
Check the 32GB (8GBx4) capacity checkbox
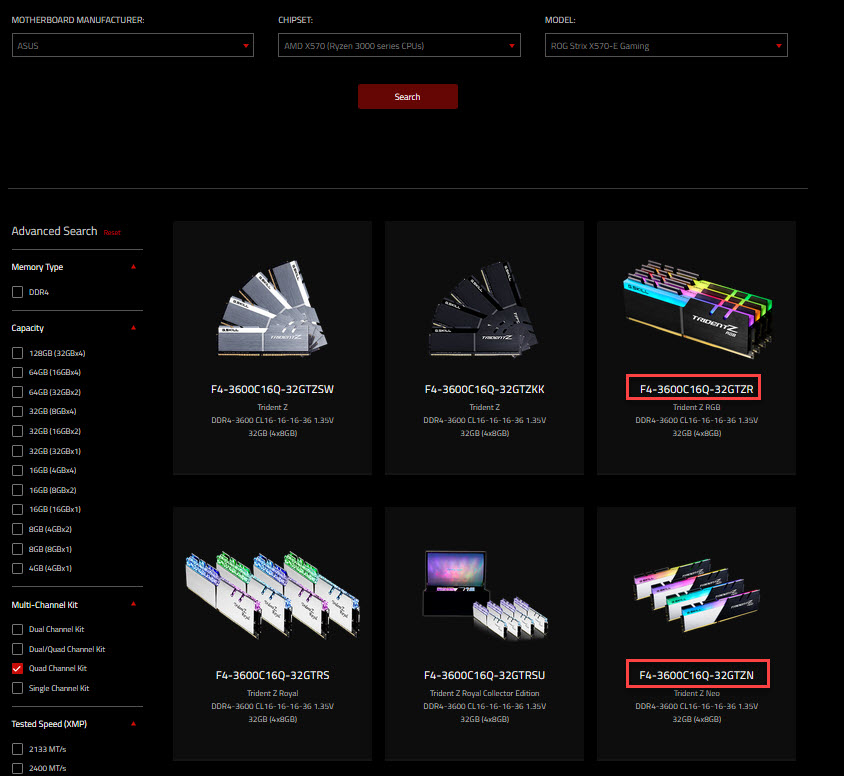click(17, 412)
